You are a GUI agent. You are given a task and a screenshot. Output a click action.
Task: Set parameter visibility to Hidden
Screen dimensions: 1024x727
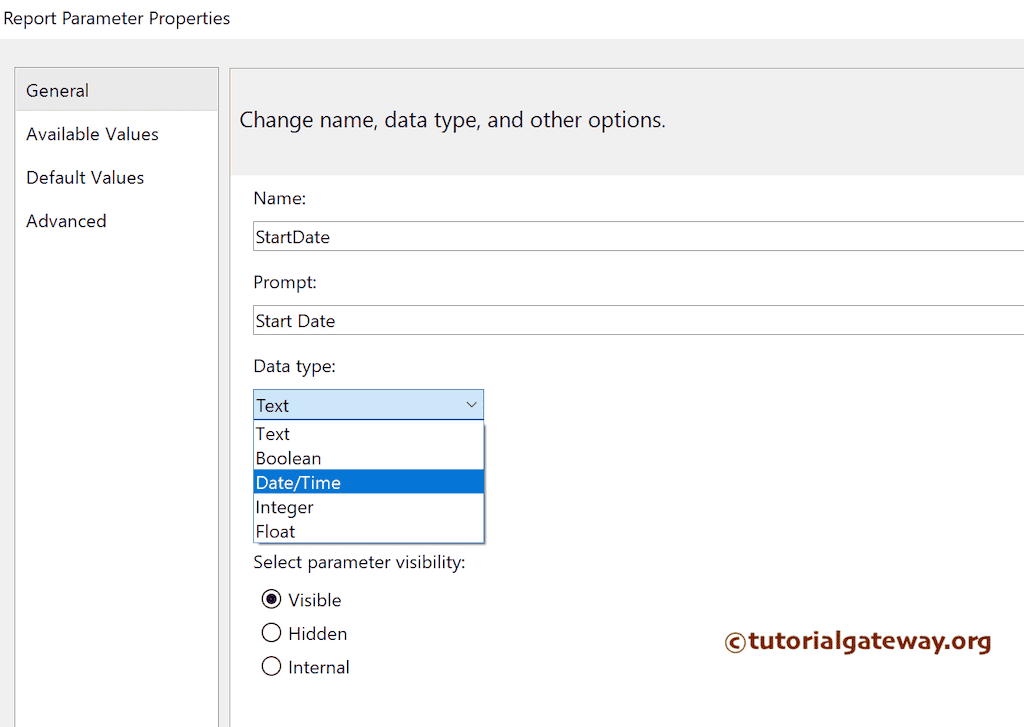tap(270, 632)
